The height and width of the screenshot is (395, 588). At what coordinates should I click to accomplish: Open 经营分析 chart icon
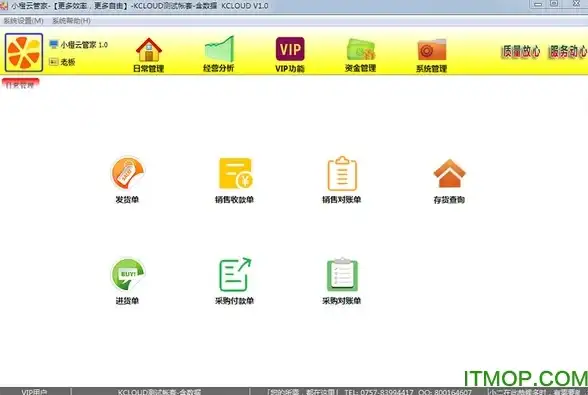(219, 50)
